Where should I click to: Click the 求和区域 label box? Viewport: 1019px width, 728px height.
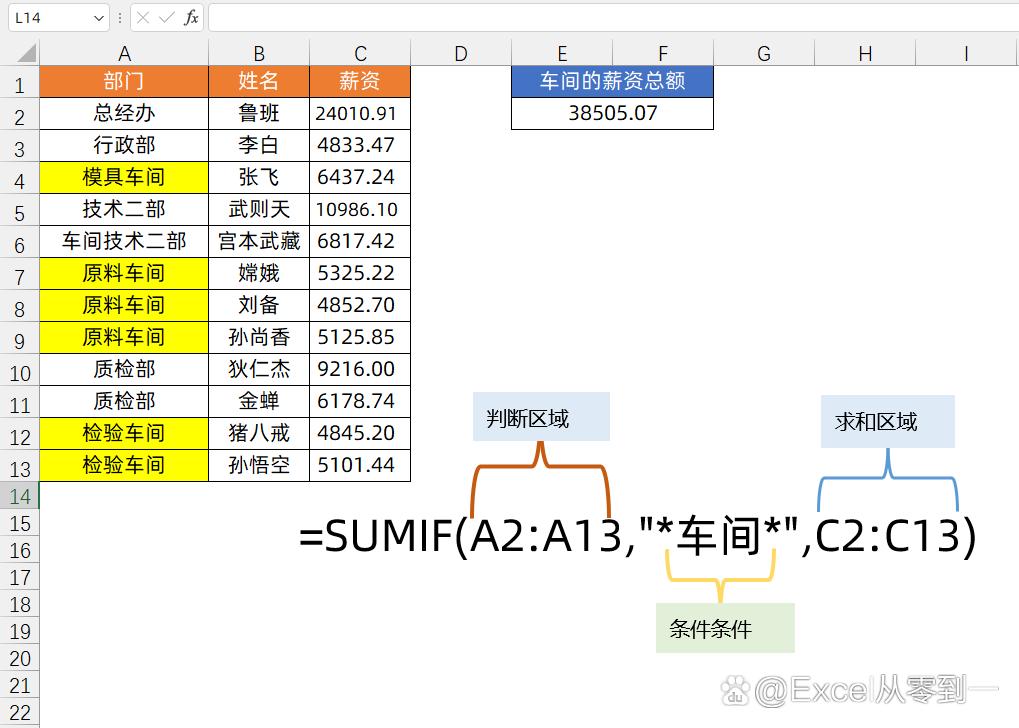coord(888,421)
